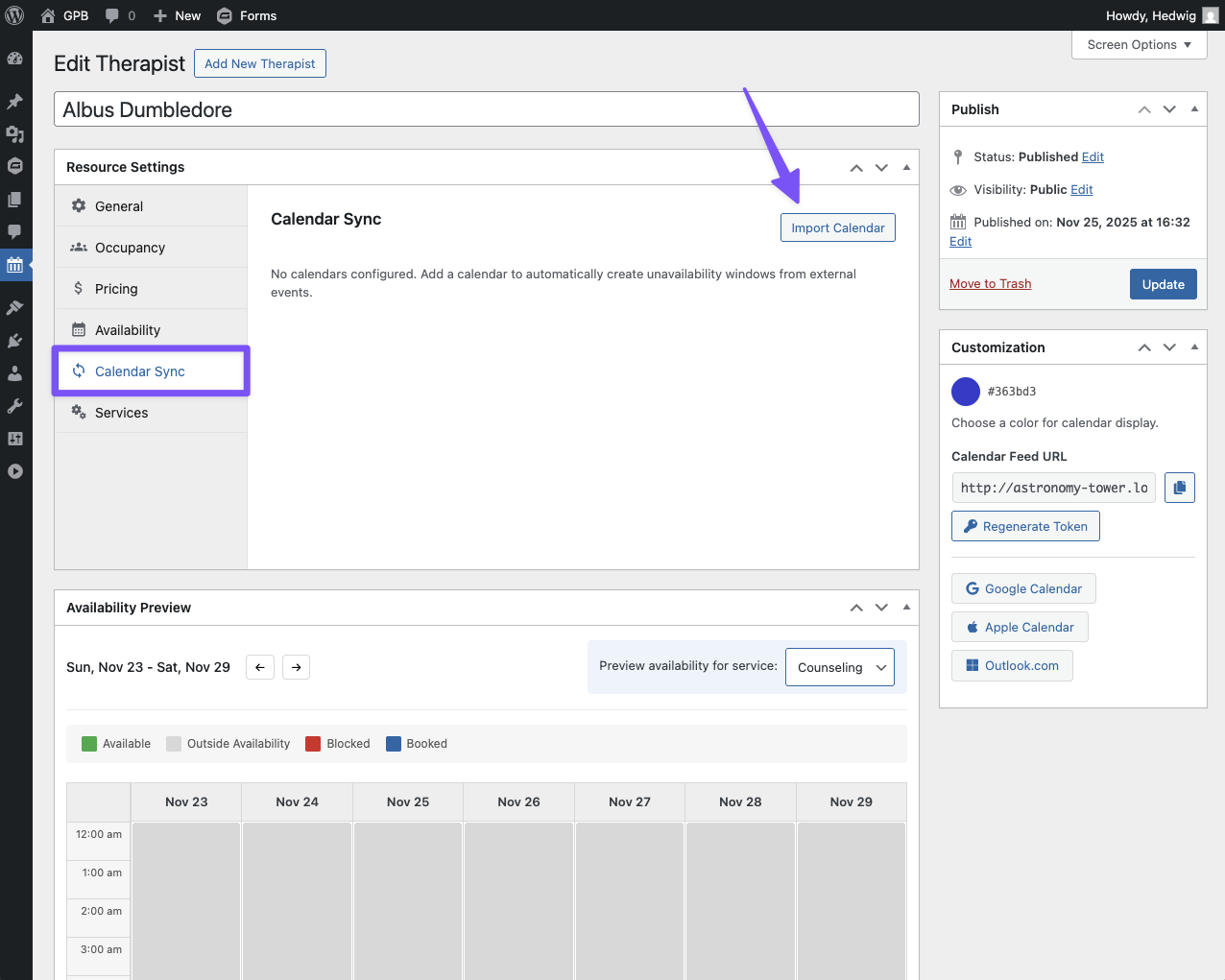This screenshot has width=1225, height=980.
Task: Open the Tools wrench icon in sidebar
Action: [15, 406]
